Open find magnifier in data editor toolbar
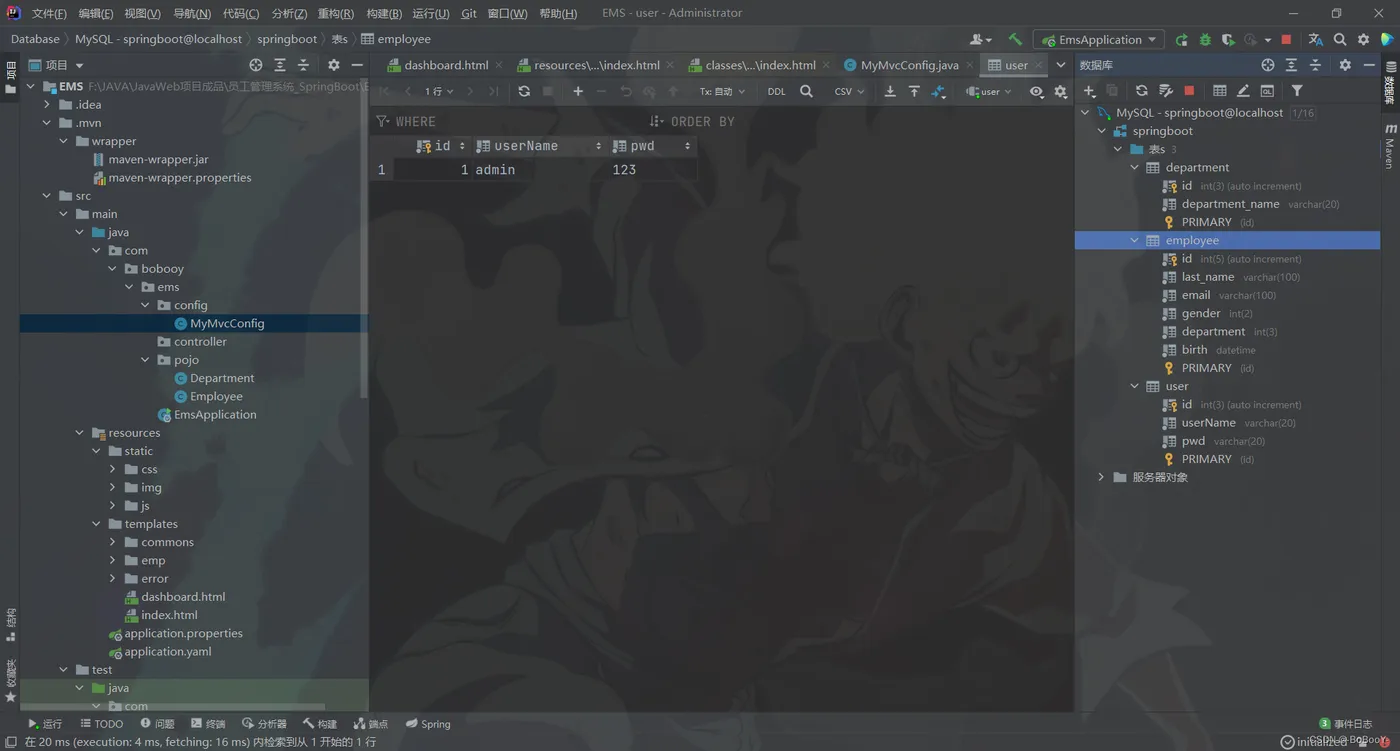The height and width of the screenshot is (751, 1400). [x=806, y=91]
